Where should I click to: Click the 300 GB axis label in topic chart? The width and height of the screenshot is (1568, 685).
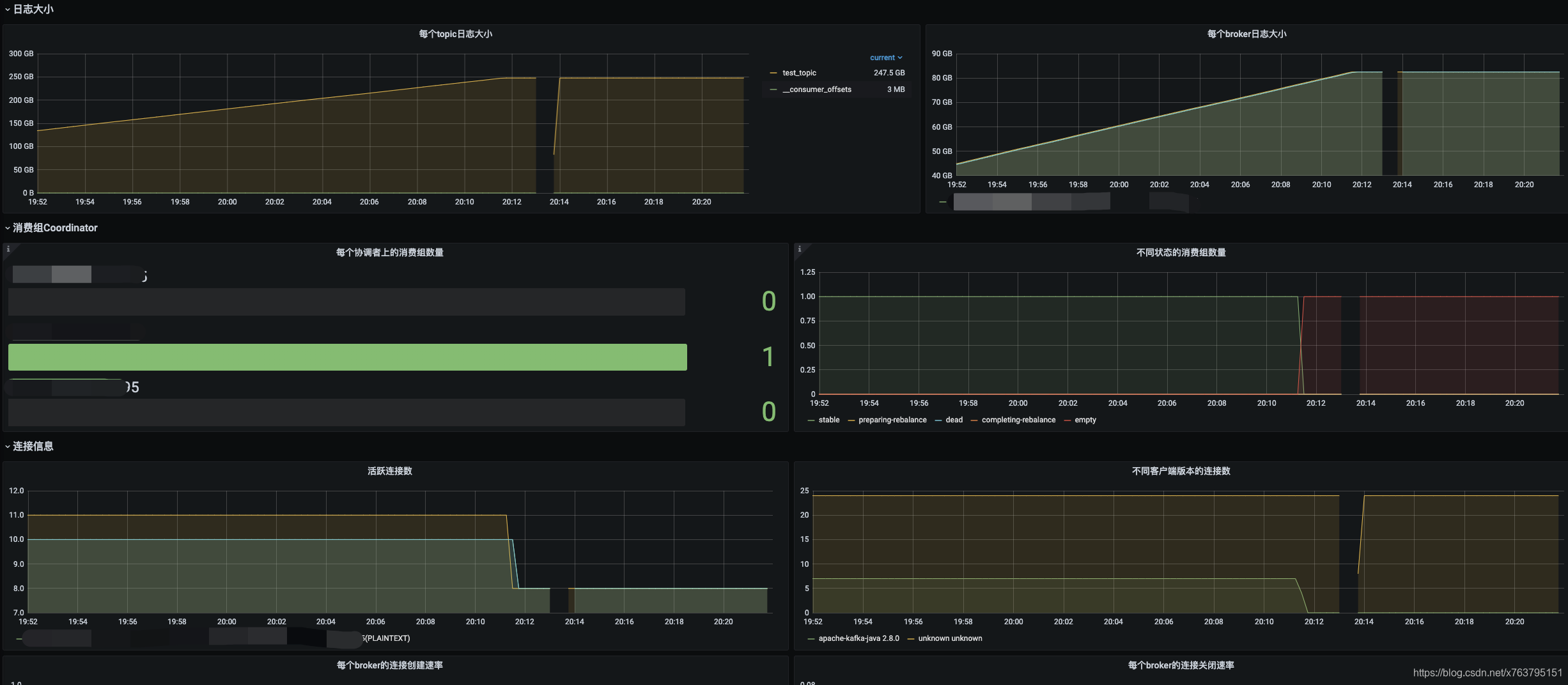click(x=21, y=54)
